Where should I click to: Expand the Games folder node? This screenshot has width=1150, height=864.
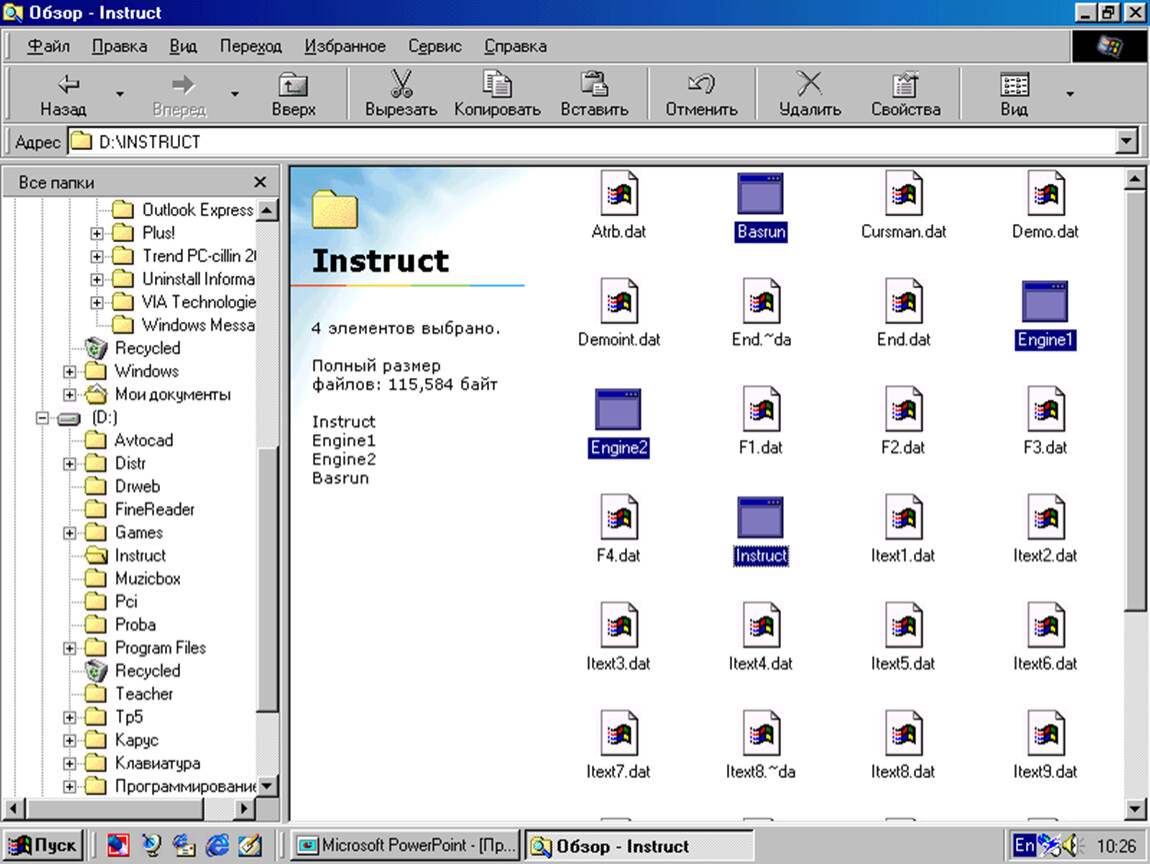pos(70,533)
